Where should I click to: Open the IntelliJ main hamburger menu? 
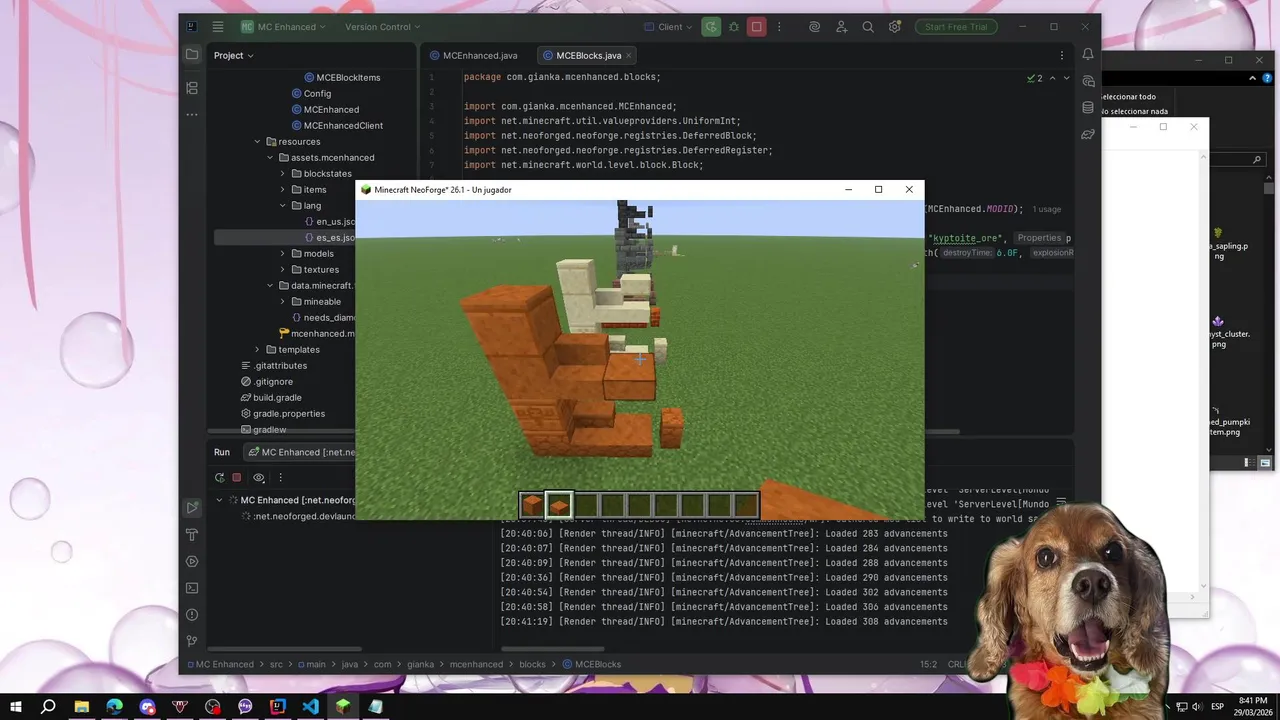218,27
